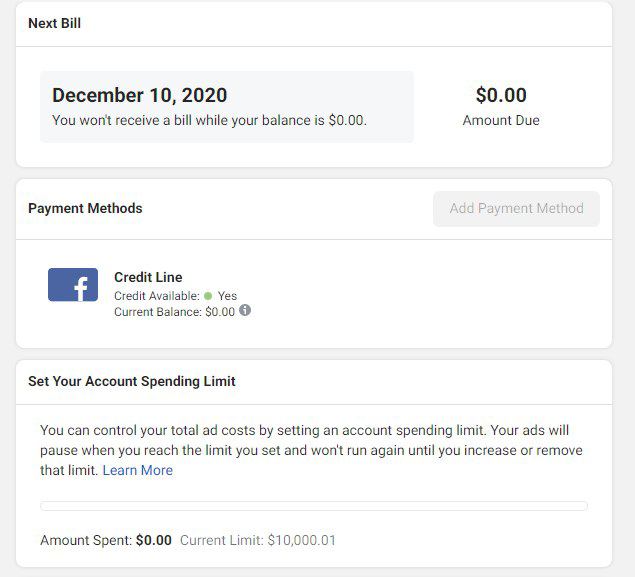Click Set Your Account Spending Limit header

[x=132, y=381]
